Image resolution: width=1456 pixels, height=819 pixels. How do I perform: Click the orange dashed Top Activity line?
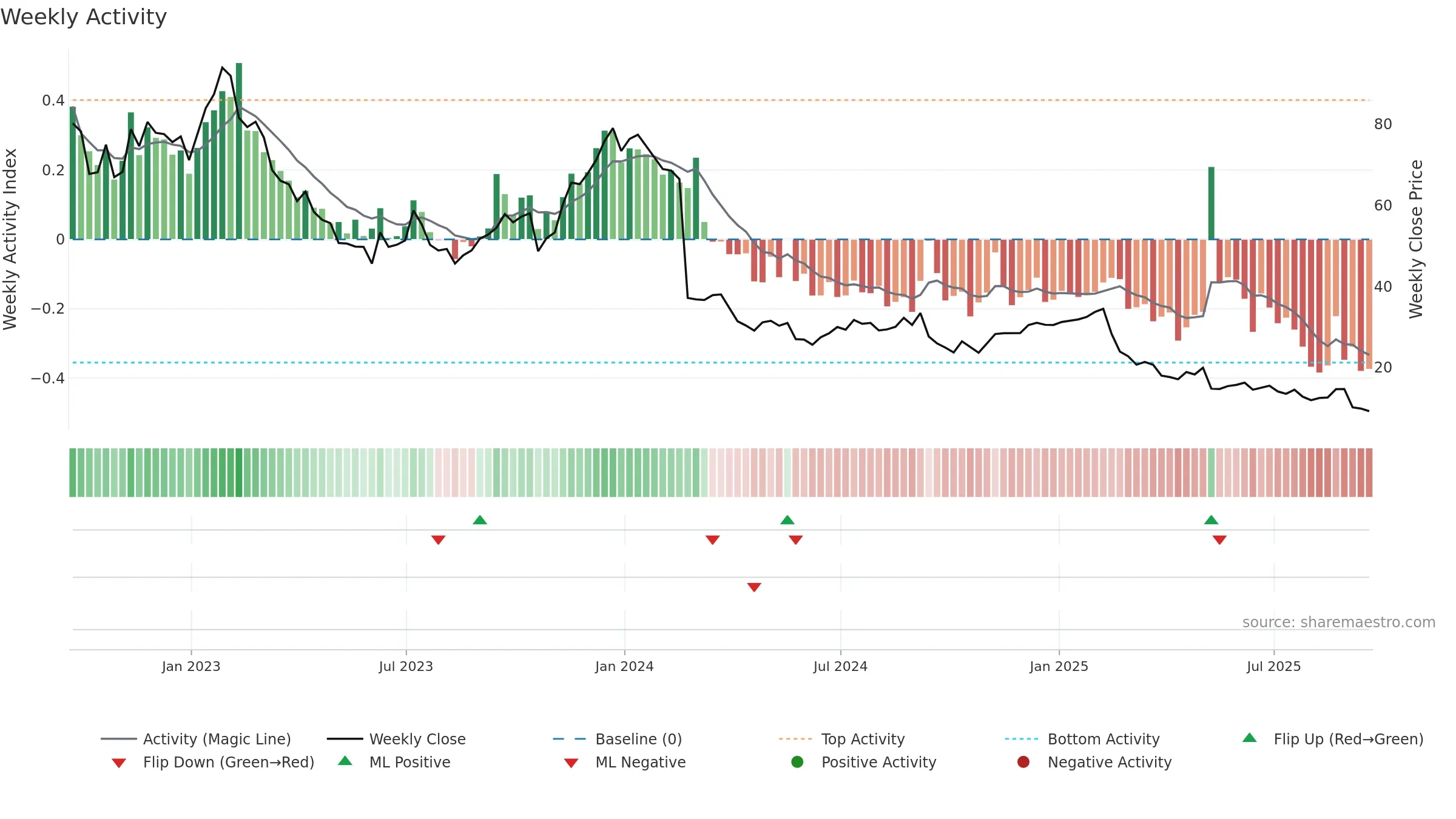click(720, 100)
